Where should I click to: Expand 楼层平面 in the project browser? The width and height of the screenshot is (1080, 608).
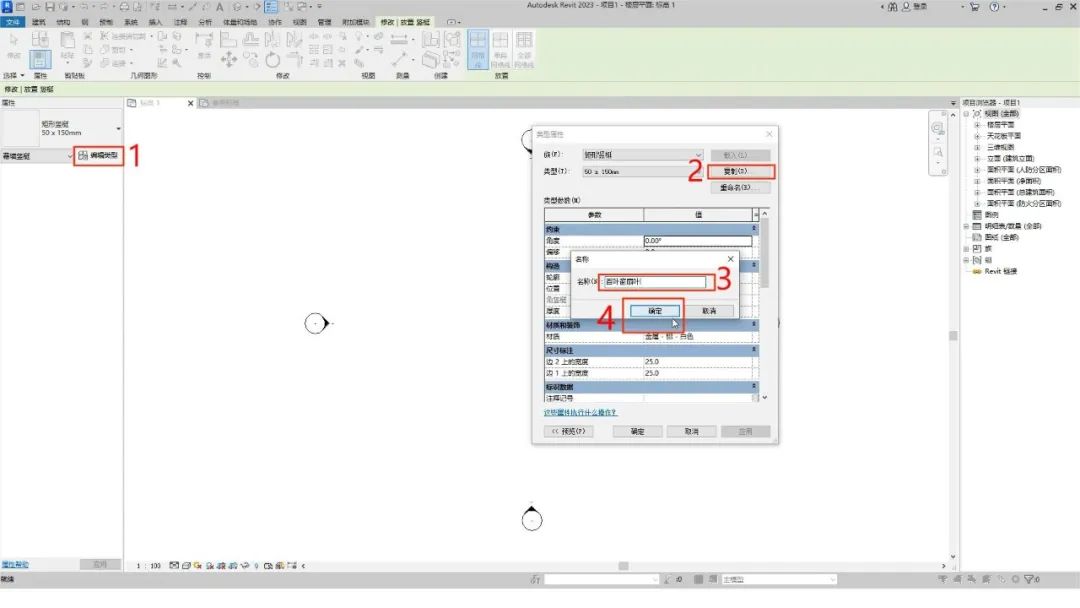[977, 125]
